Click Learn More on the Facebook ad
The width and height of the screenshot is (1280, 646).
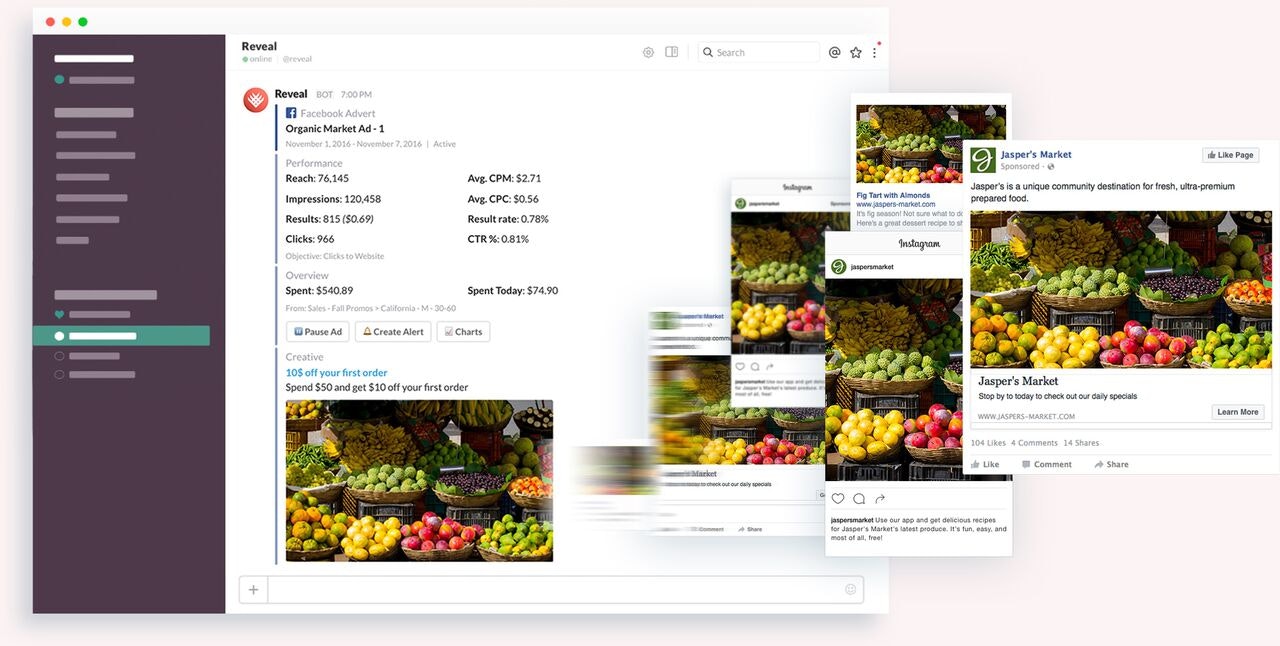1238,412
